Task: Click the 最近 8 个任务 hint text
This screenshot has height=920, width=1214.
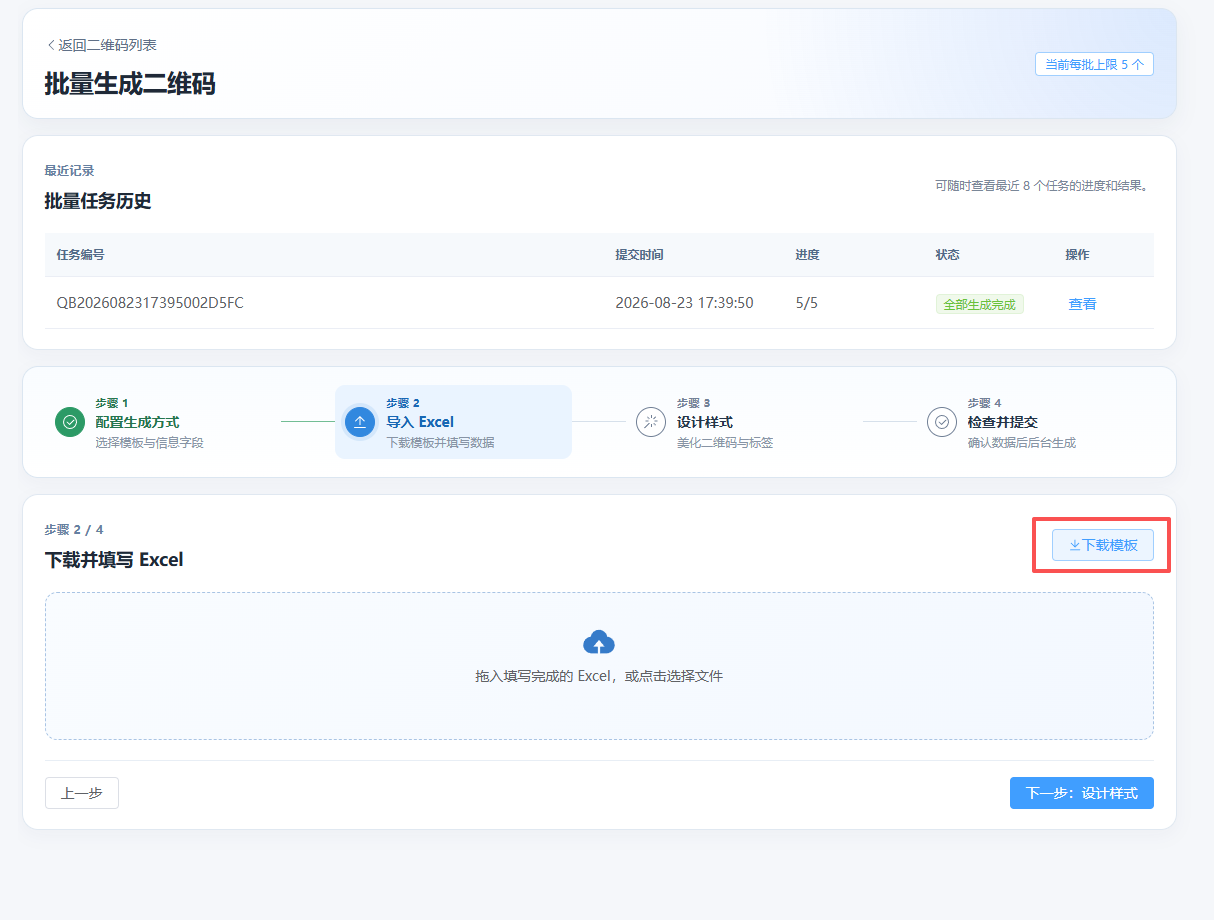Action: click(1041, 186)
